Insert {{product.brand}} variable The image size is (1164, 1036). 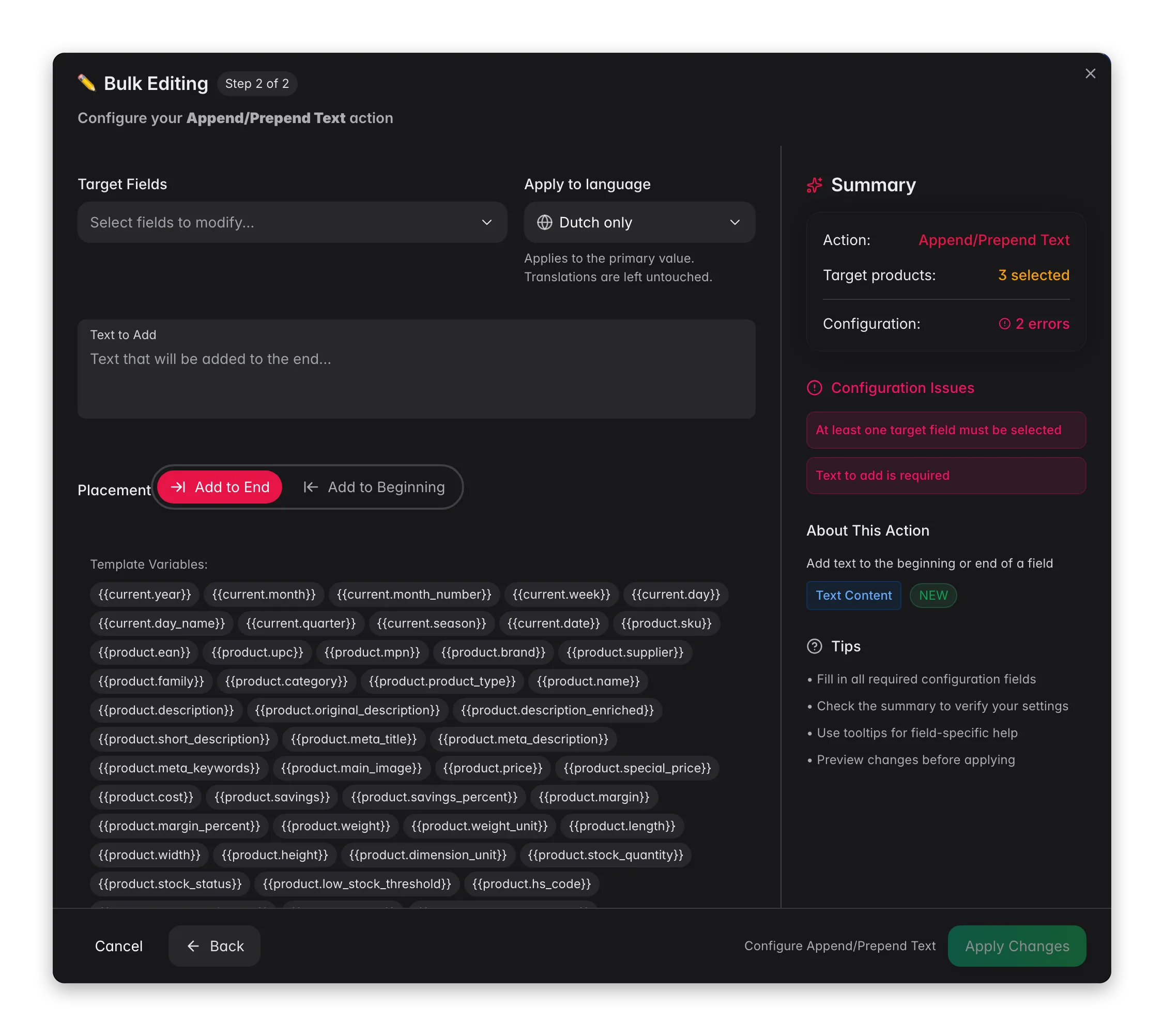(493, 652)
